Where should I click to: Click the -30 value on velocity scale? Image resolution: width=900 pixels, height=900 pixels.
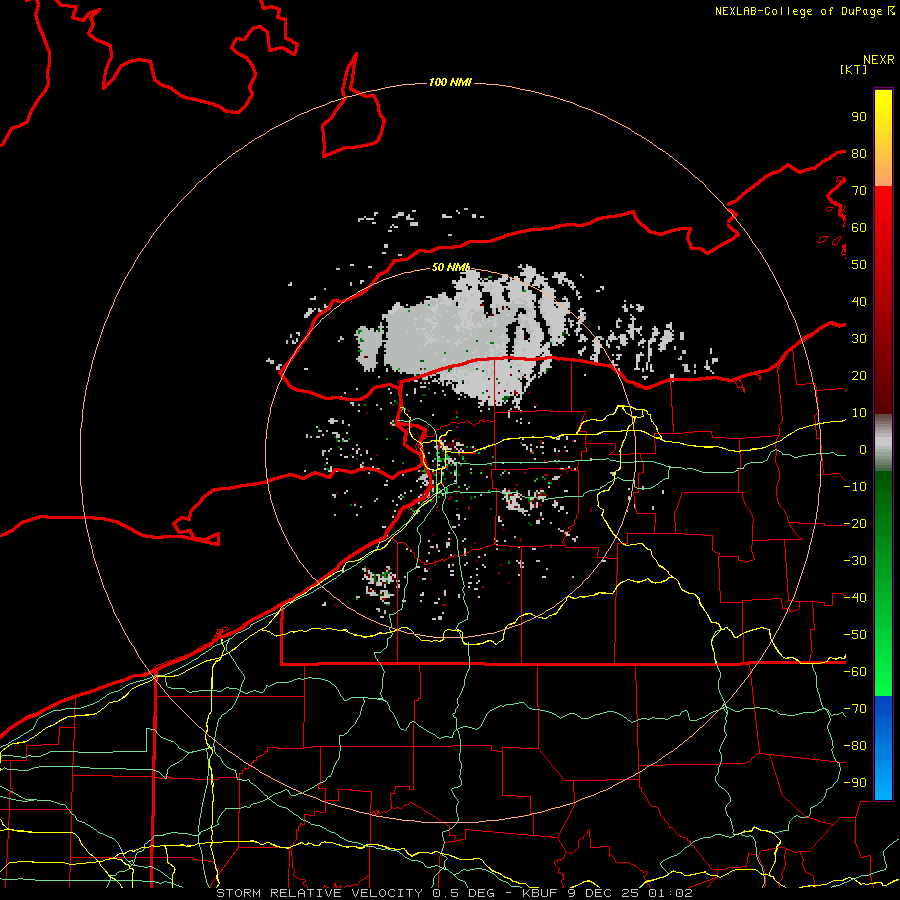click(x=855, y=561)
